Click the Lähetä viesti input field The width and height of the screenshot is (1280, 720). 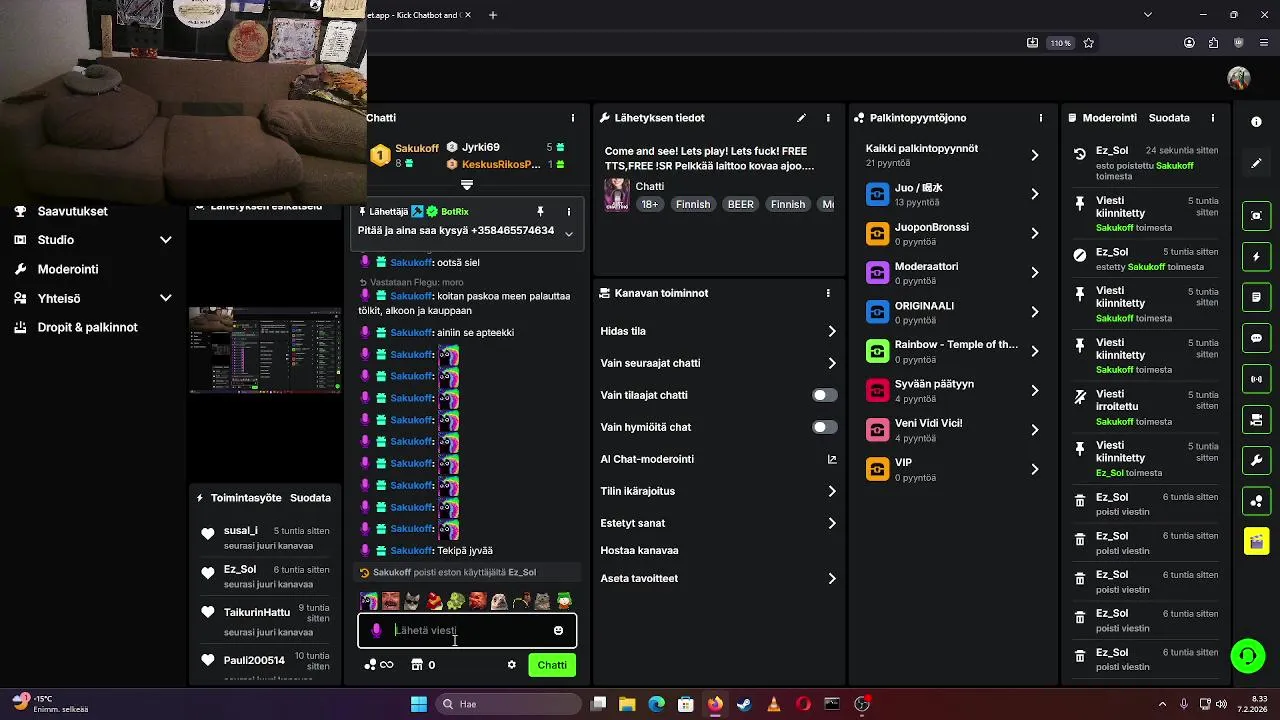466,631
